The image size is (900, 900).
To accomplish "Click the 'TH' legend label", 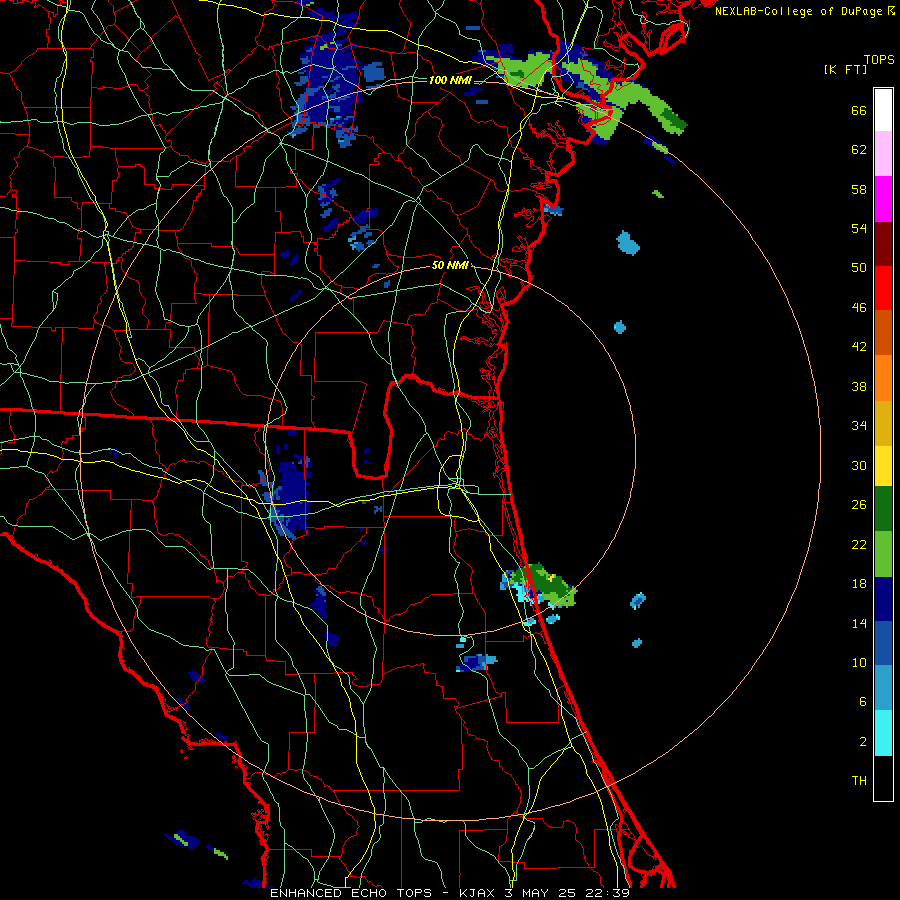I will 859,781.
